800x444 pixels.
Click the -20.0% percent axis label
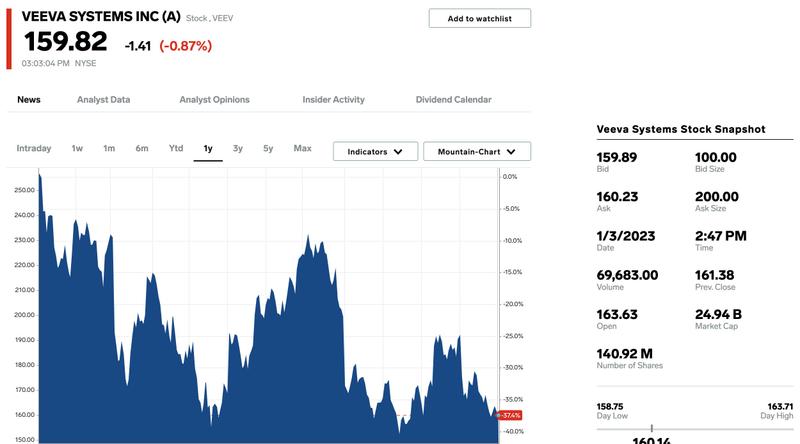[x=512, y=304]
